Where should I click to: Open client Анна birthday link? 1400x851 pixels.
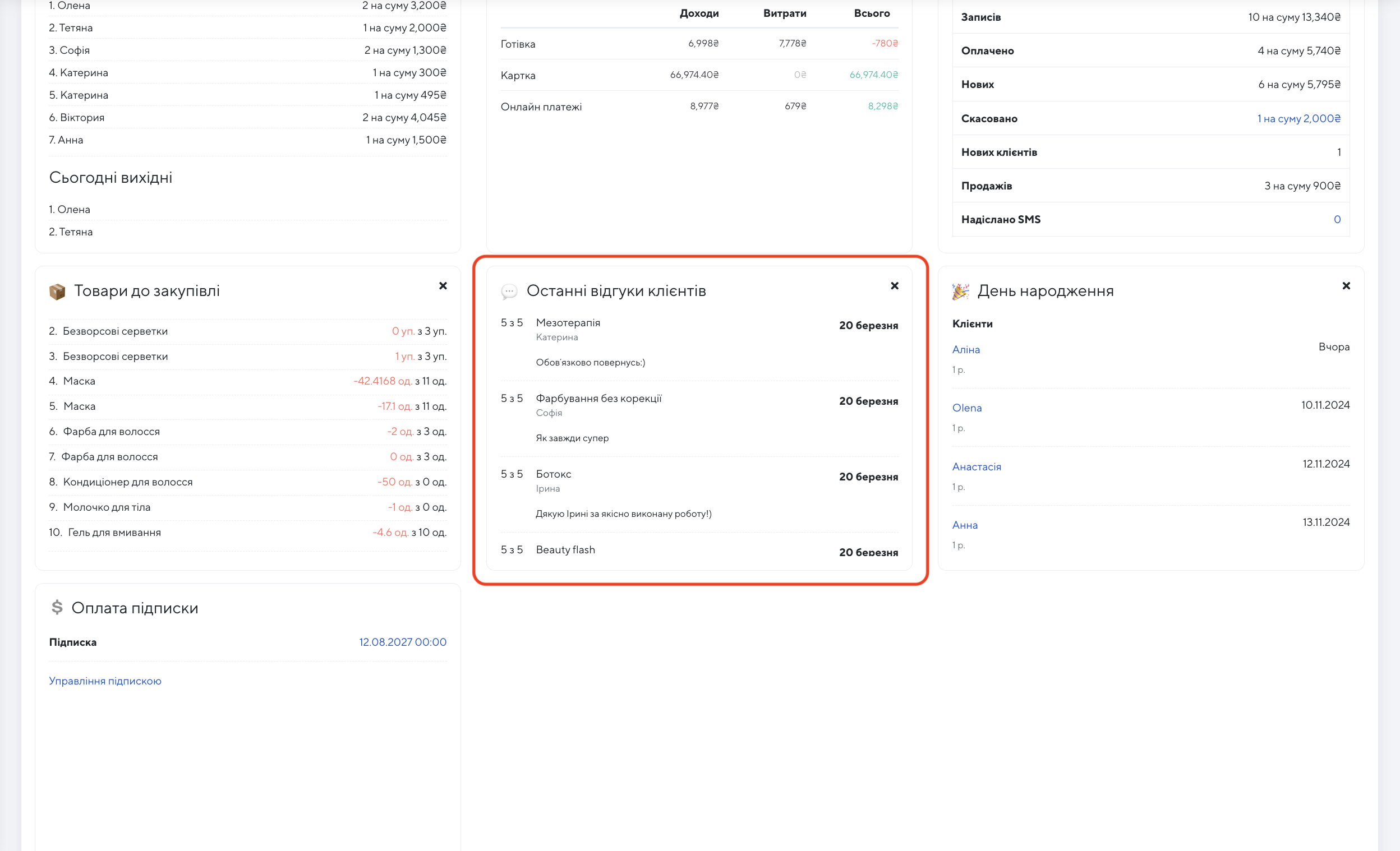point(964,525)
